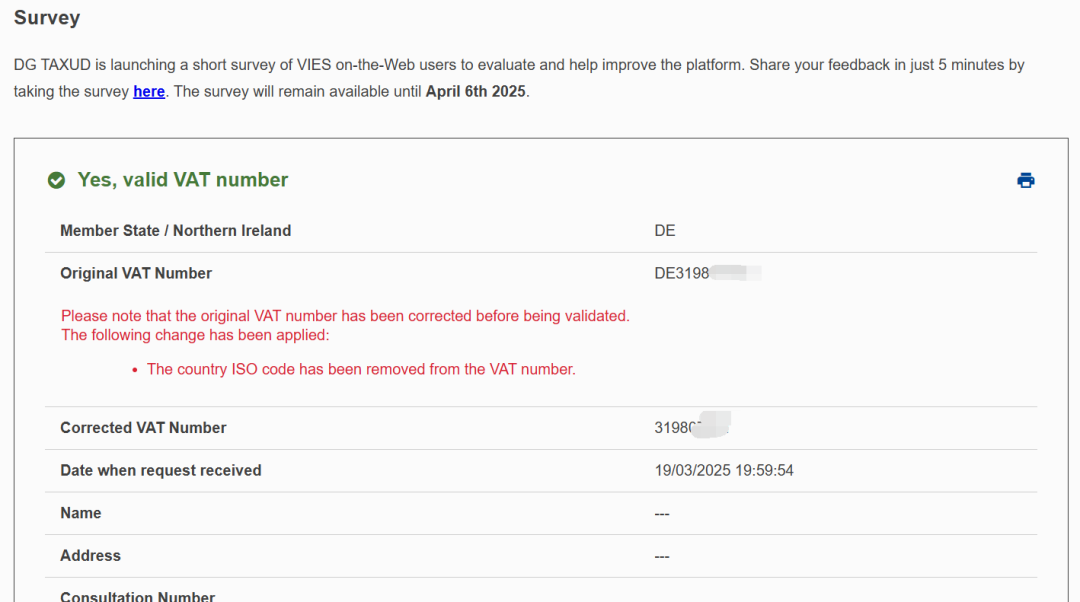Click the 'Address' row label
The image size is (1080, 602).
coord(90,556)
